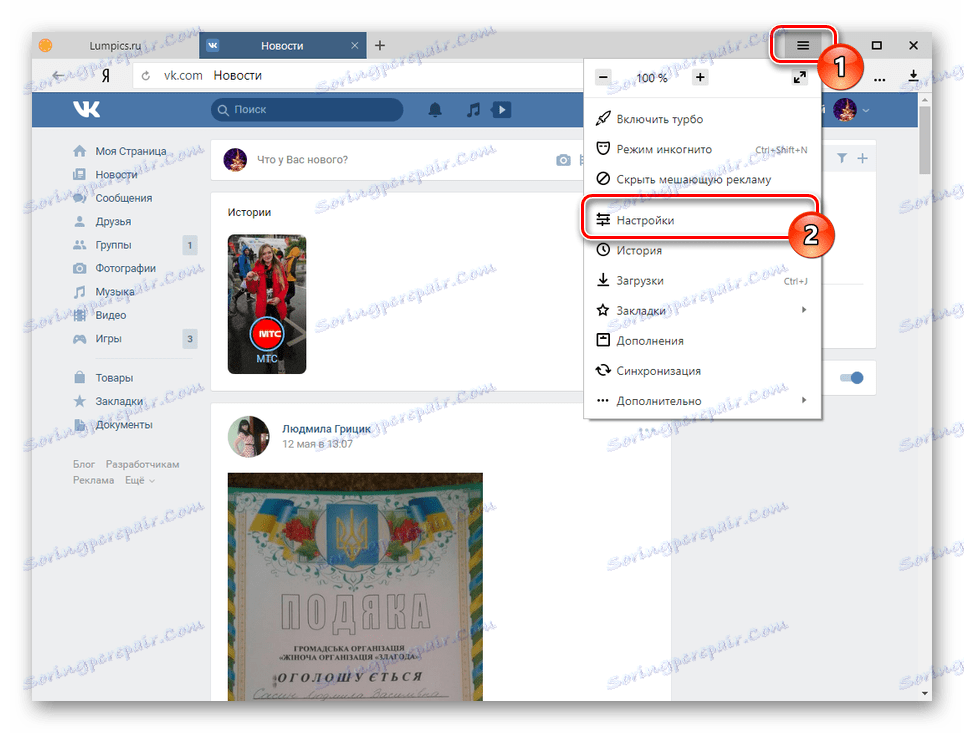
Task: Open Музыка in sidebar
Action: 115,291
